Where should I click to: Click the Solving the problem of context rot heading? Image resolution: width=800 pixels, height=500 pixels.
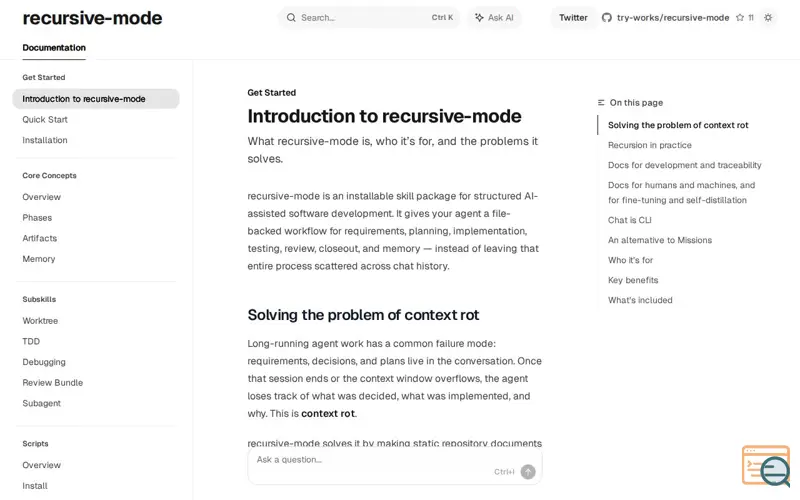pos(363,315)
